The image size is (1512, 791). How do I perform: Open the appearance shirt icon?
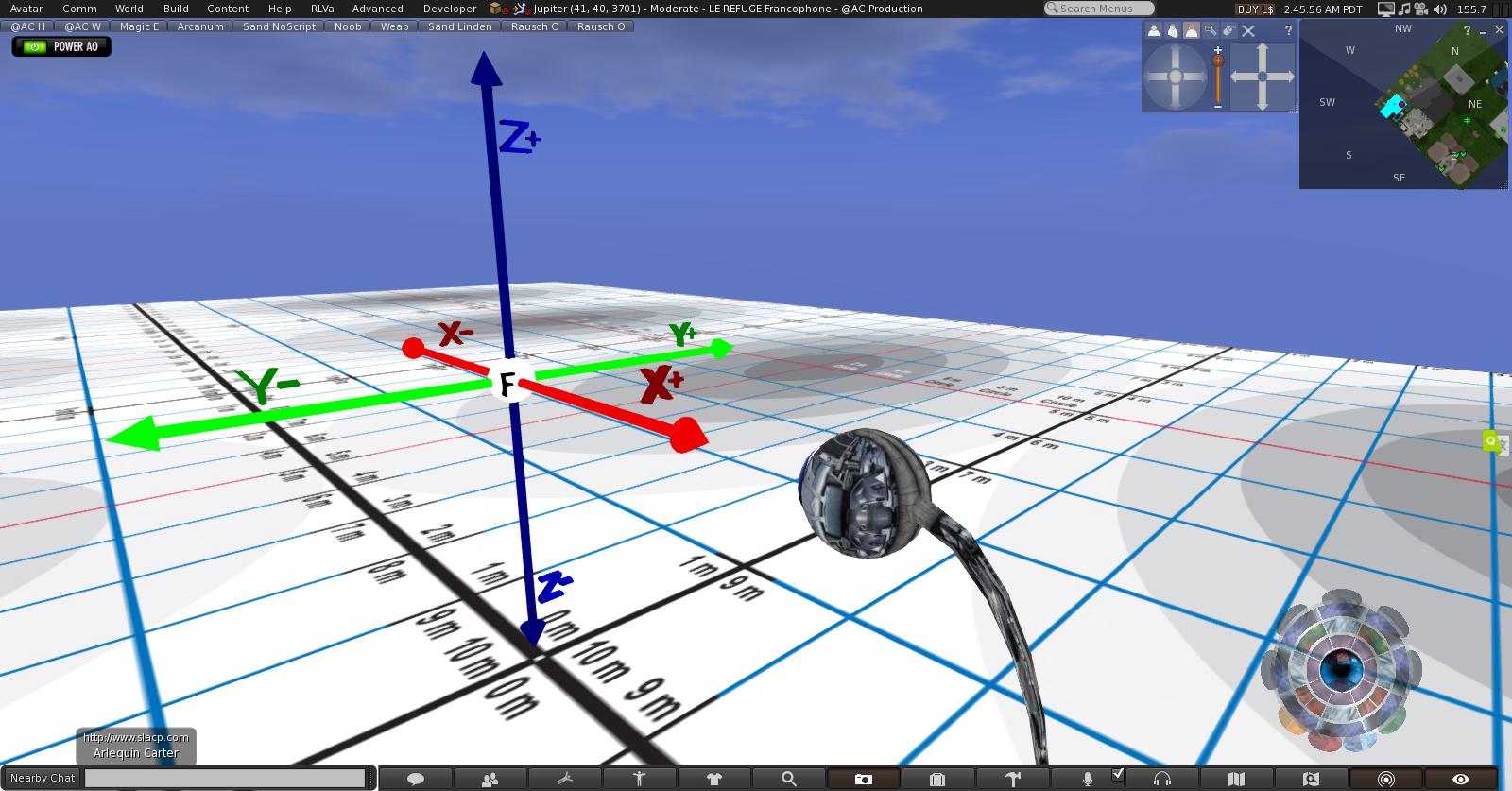(x=713, y=780)
